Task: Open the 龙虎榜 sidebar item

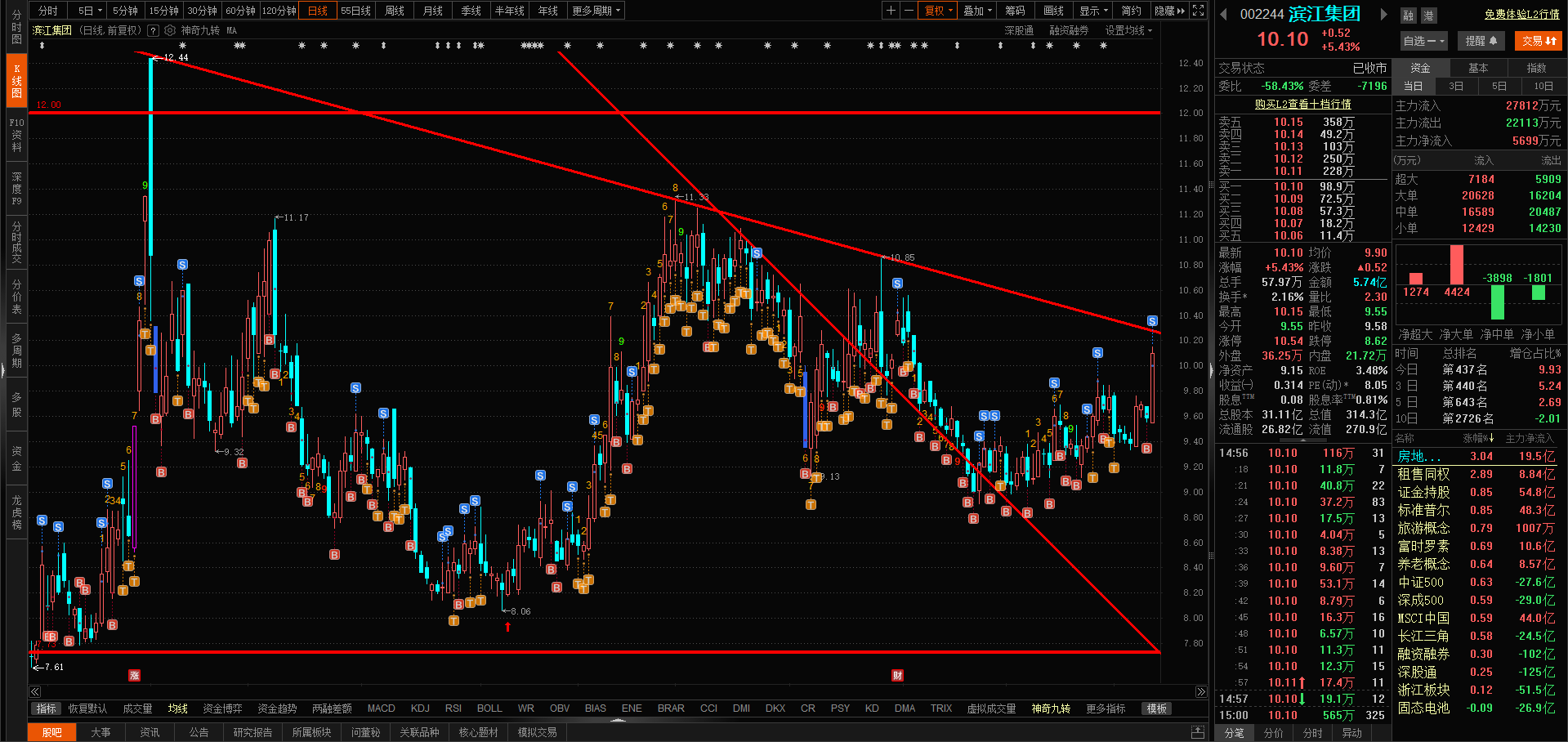Action: (16, 512)
